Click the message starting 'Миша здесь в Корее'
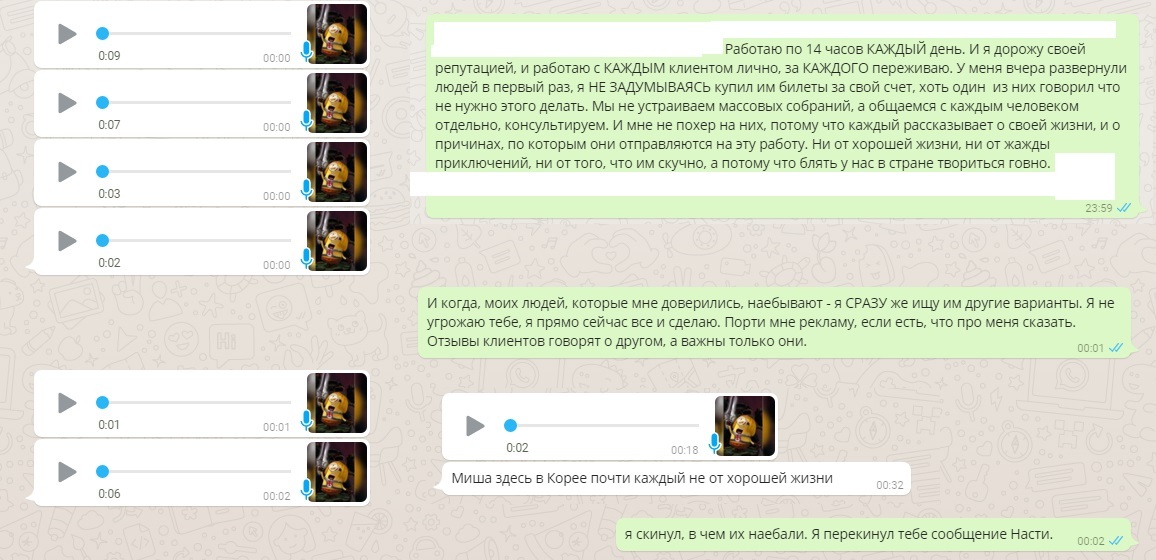The width and height of the screenshot is (1156, 560). (641, 478)
